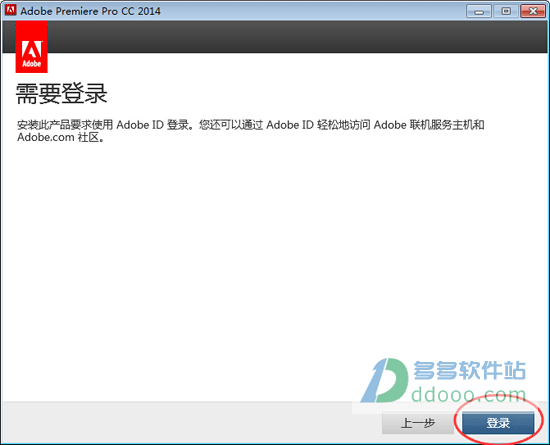
Task: Go back with the 上一步 button
Action: [x=418, y=423]
